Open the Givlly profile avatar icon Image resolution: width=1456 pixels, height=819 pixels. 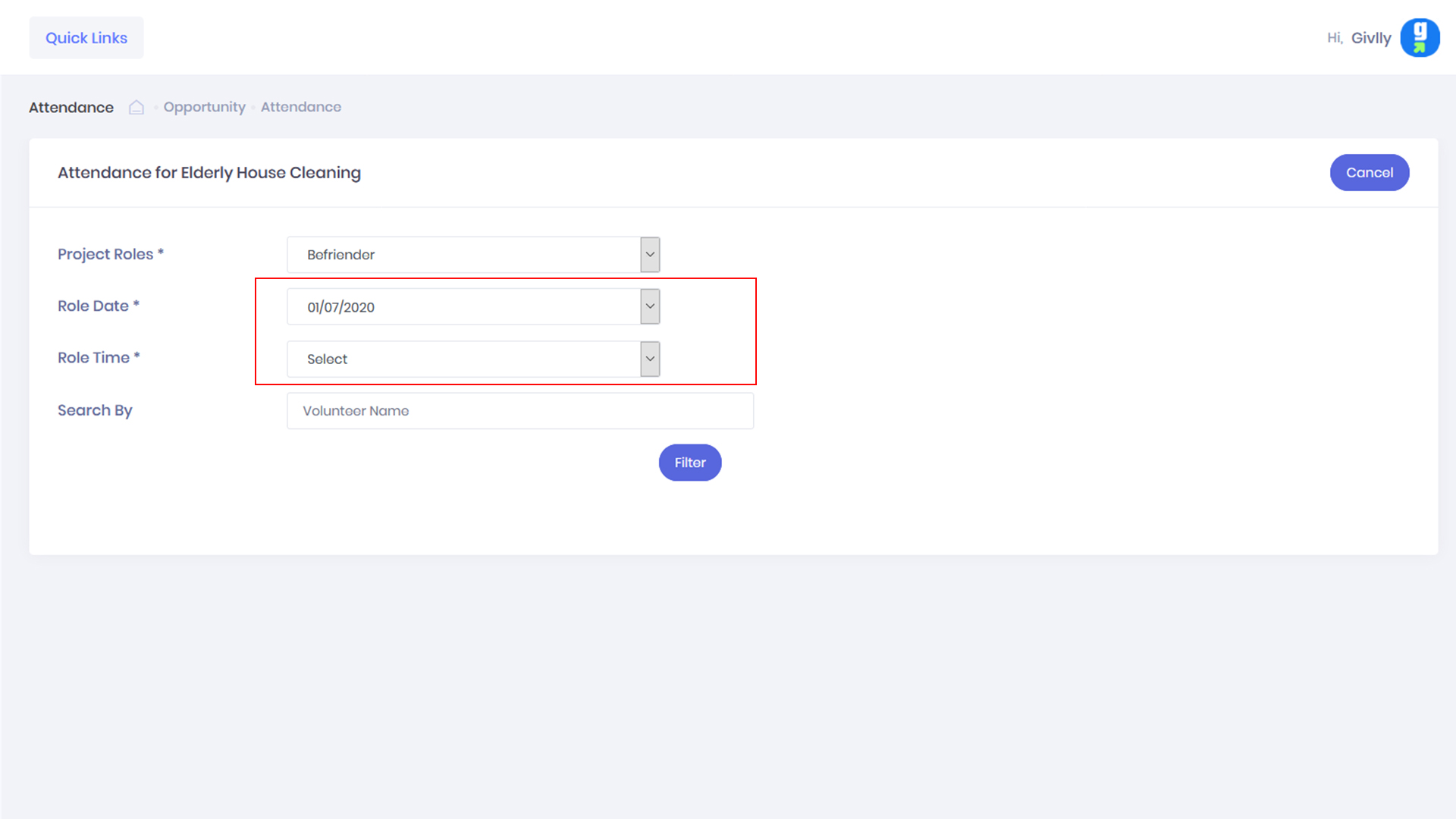click(1419, 38)
